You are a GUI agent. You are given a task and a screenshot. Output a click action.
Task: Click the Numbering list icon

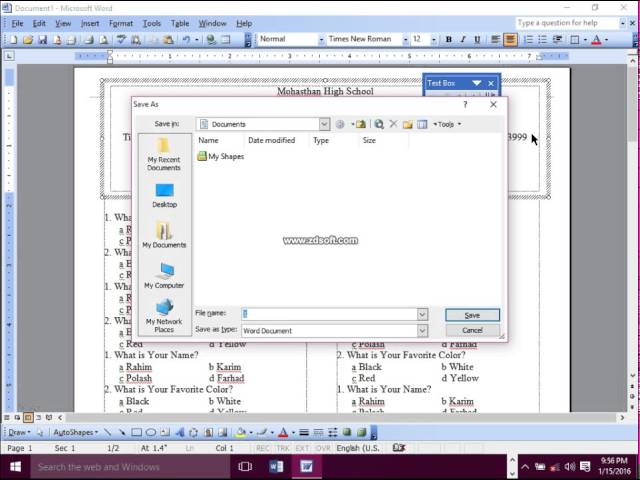(x=529, y=40)
